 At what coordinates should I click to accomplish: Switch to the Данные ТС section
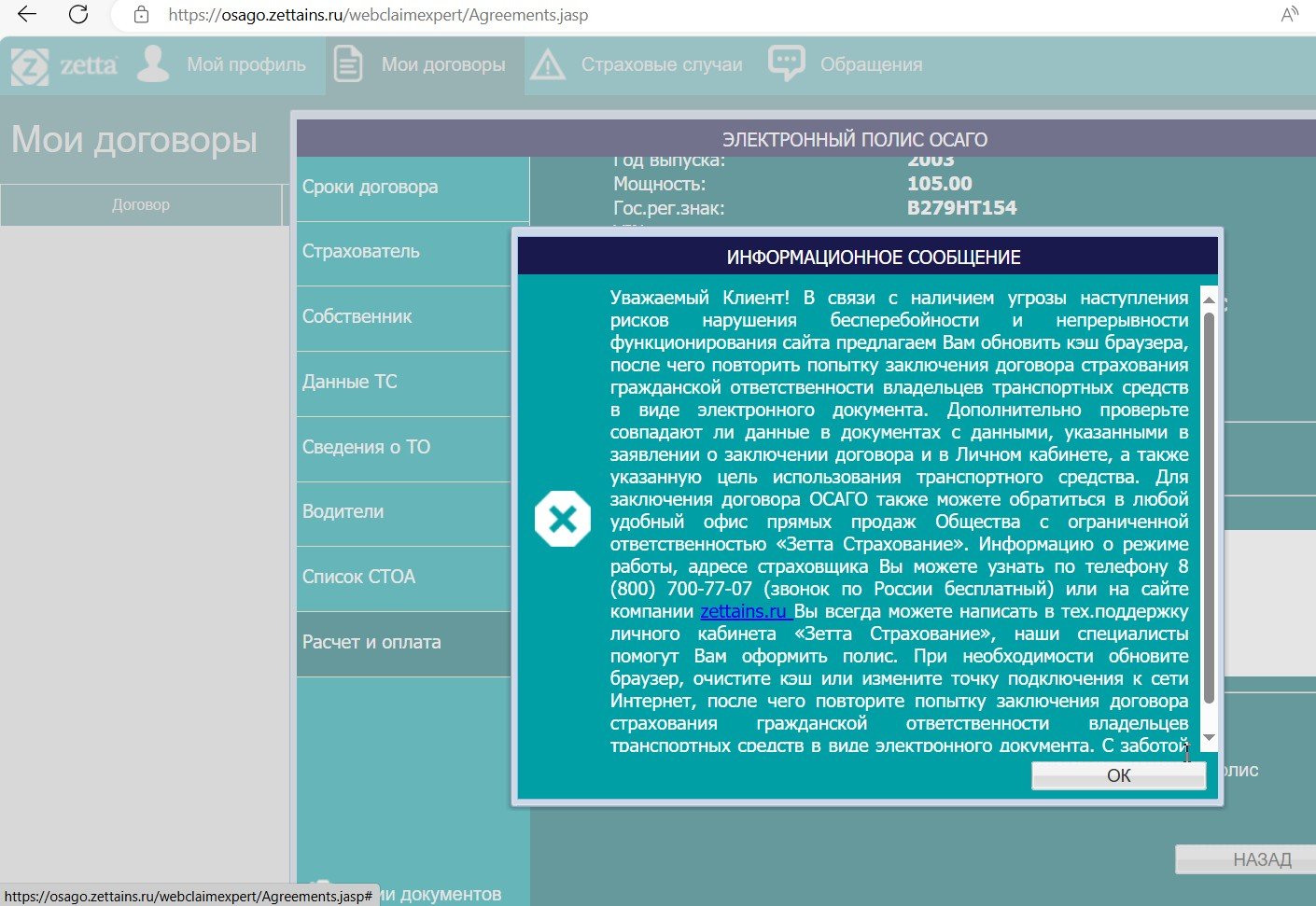[x=404, y=383]
